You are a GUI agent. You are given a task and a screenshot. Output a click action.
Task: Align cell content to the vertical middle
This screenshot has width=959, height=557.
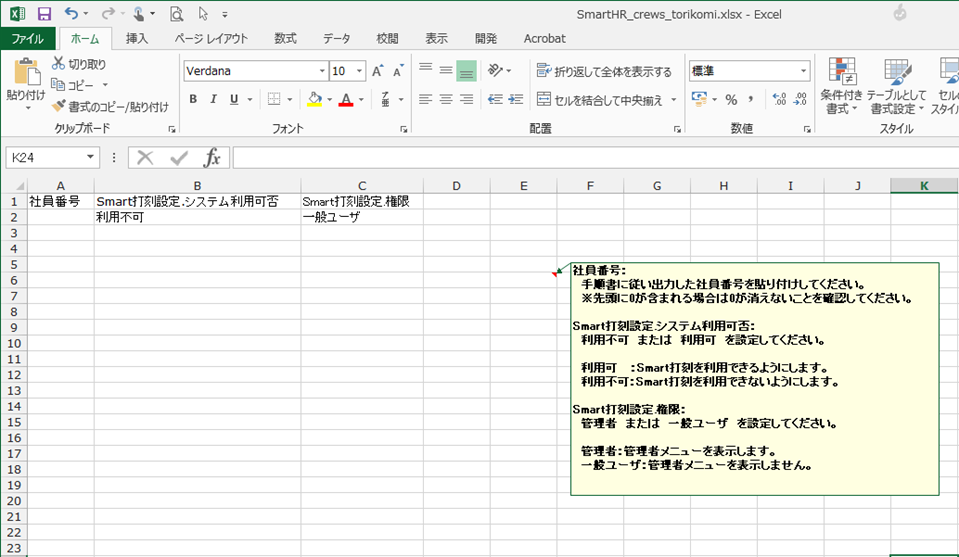[x=446, y=70]
